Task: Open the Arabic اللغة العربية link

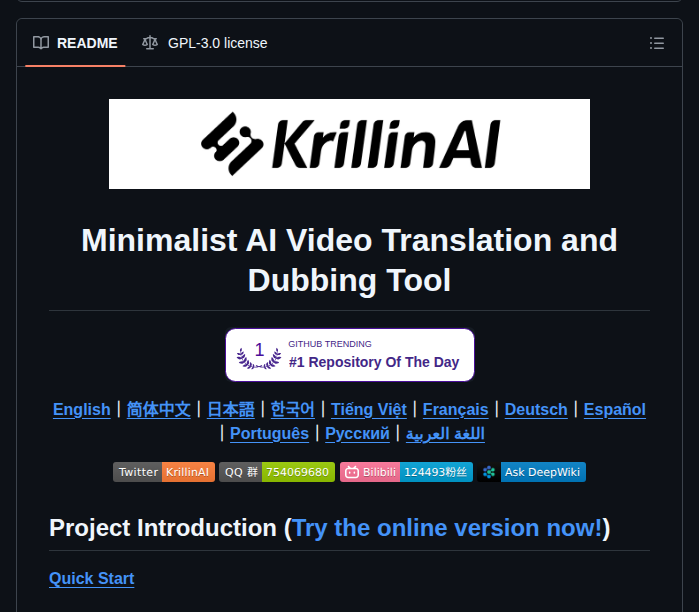Action: point(445,434)
